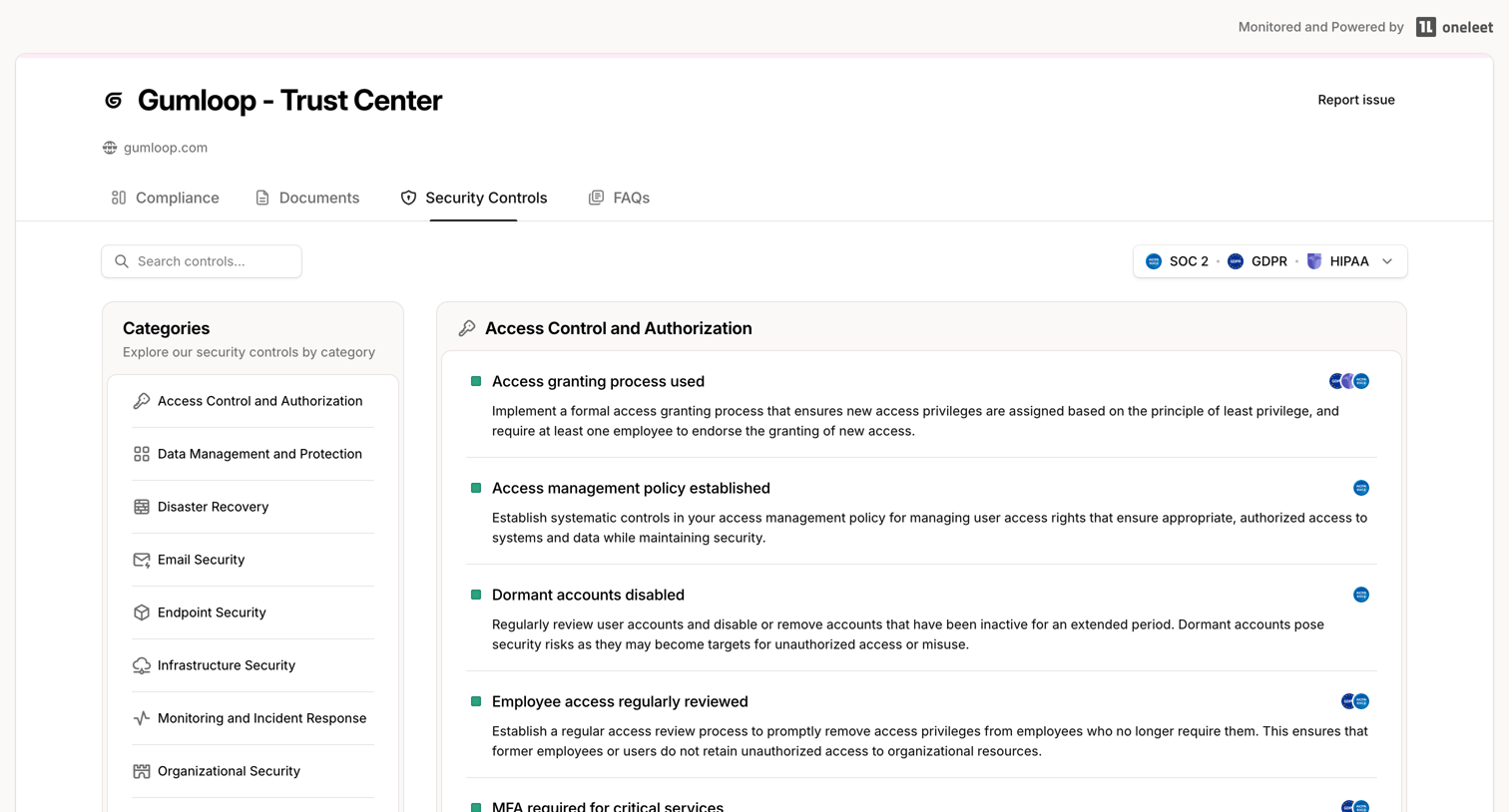Click the key icon in Access Control header
This screenshot has height=812, width=1509.
point(466,328)
